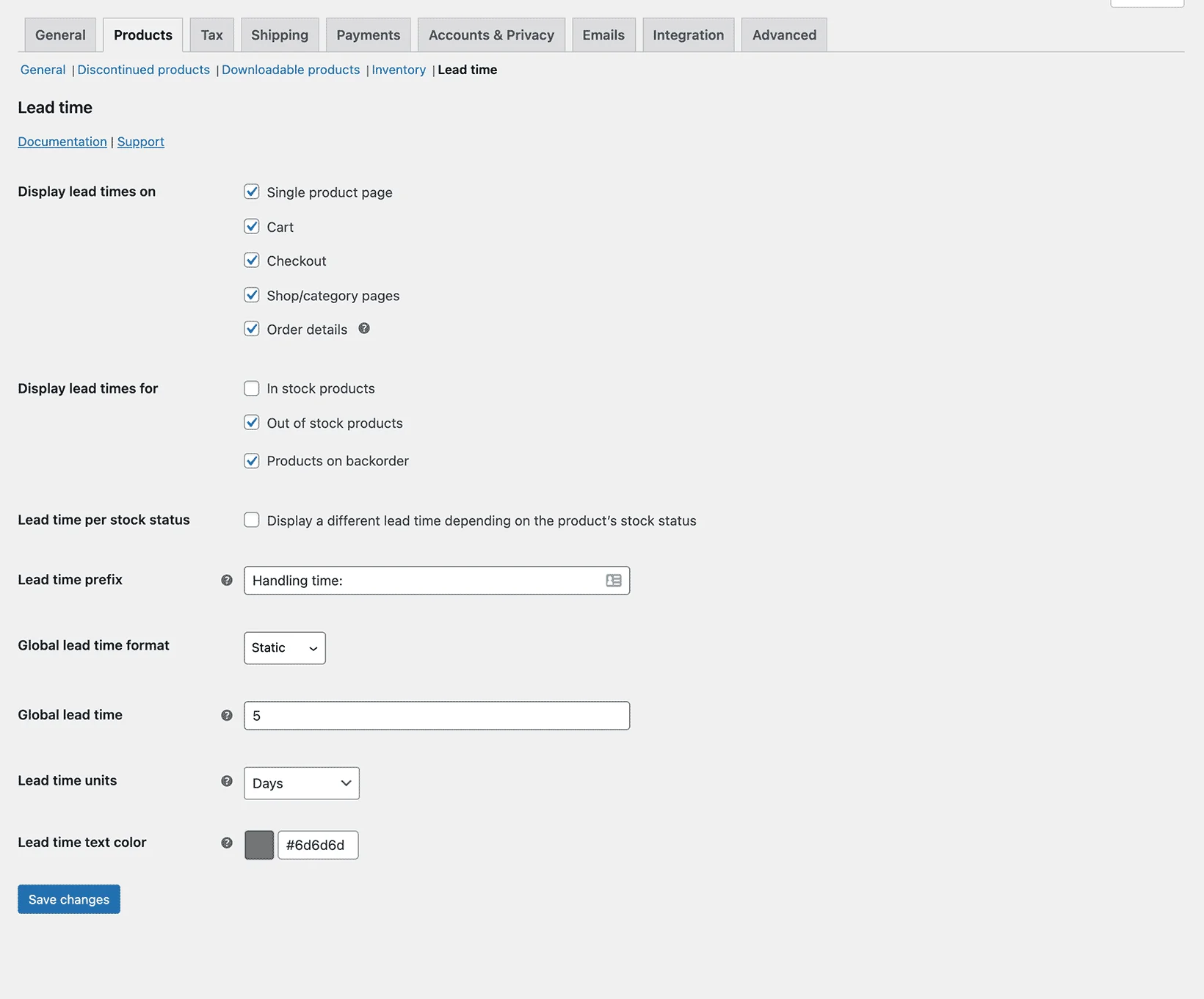The image size is (1204, 999).
Task: Switch to the Emails tab
Action: tap(603, 34)
